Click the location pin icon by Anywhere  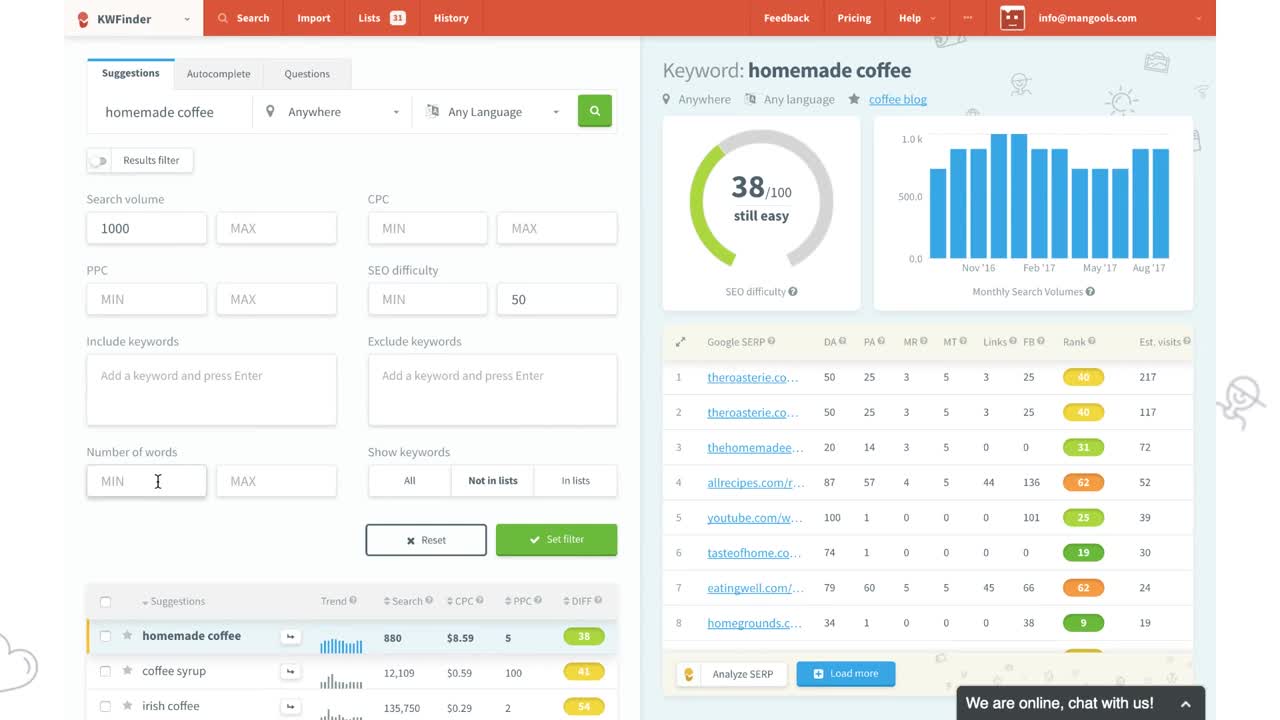tap(270, 112)
